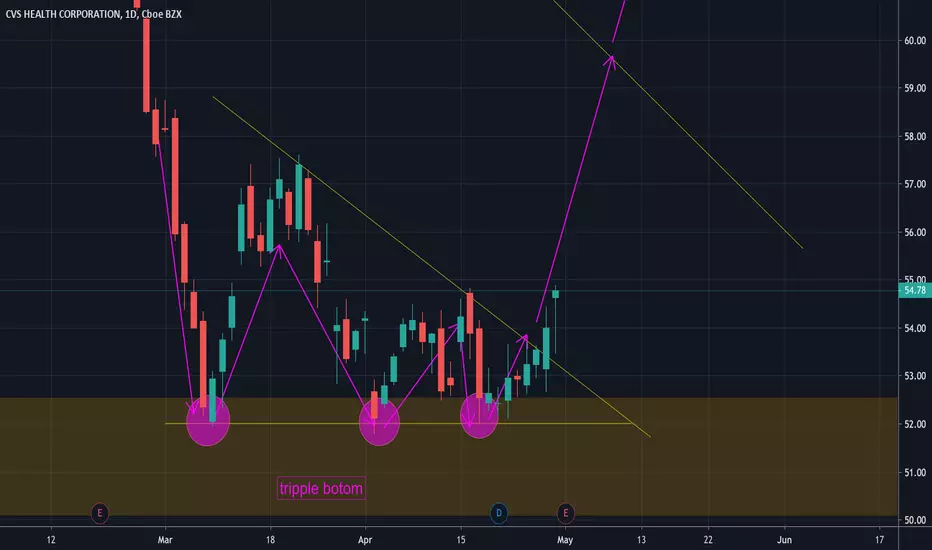Click the 17 date label on time axis
The width and height of the screenshot is (932, 550).
tap(879, 540)
